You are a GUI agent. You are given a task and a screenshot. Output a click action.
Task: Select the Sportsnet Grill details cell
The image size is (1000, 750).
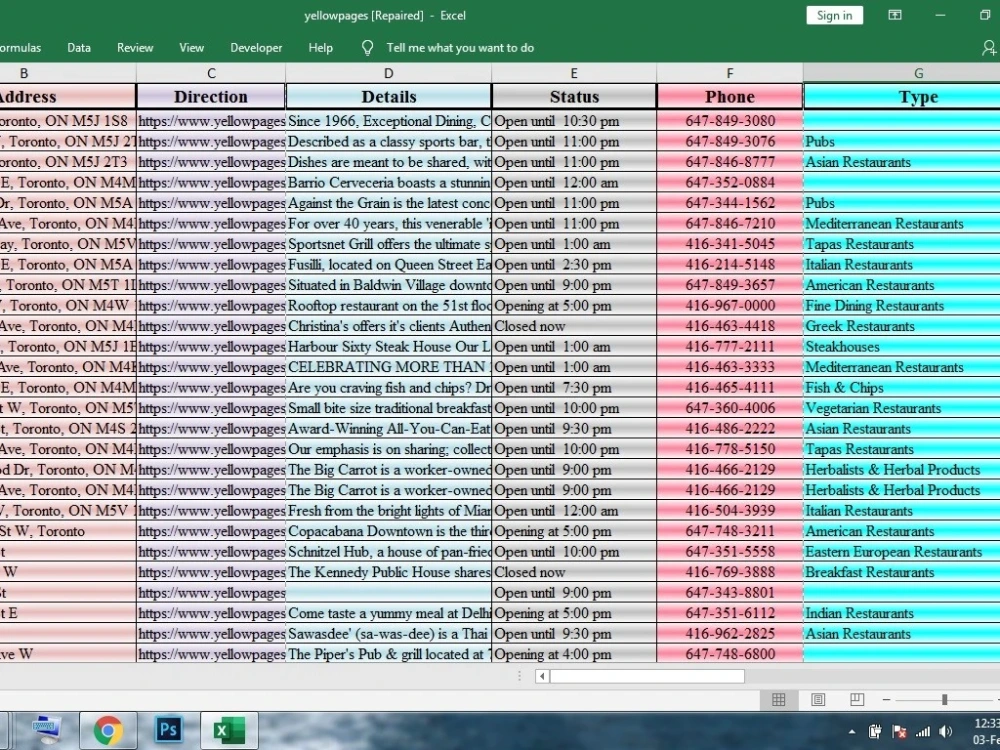(388, 244)
